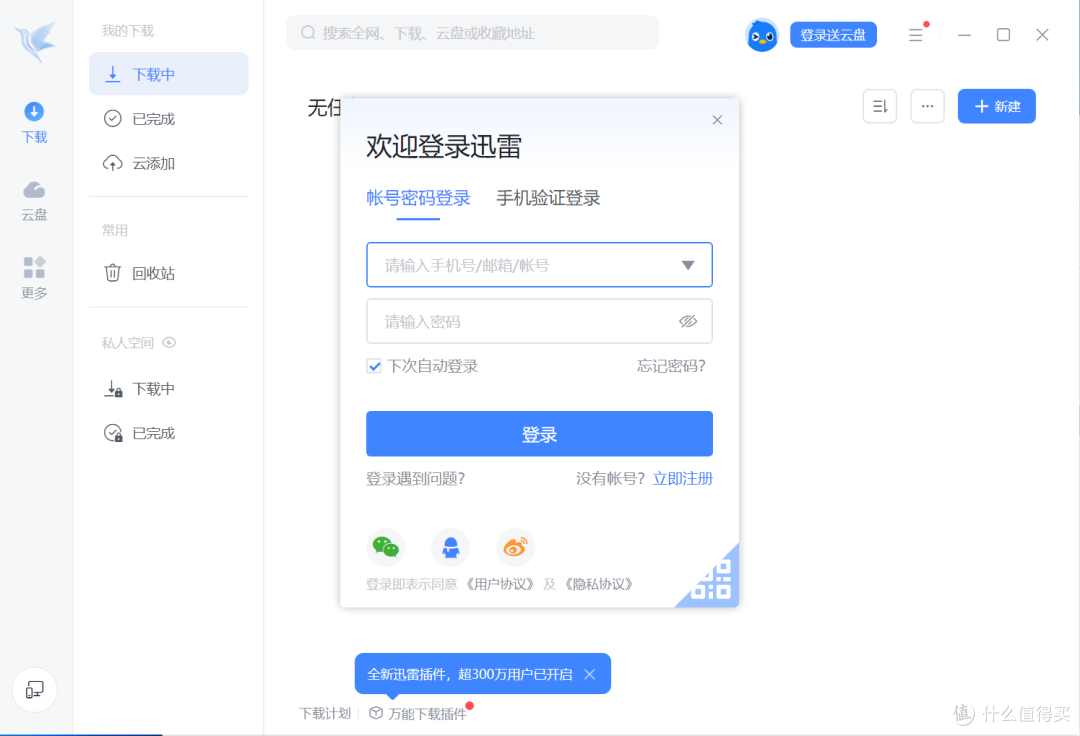Click the password input field
This screenshot has width=1080, height=736.
(x=539, y=322)
